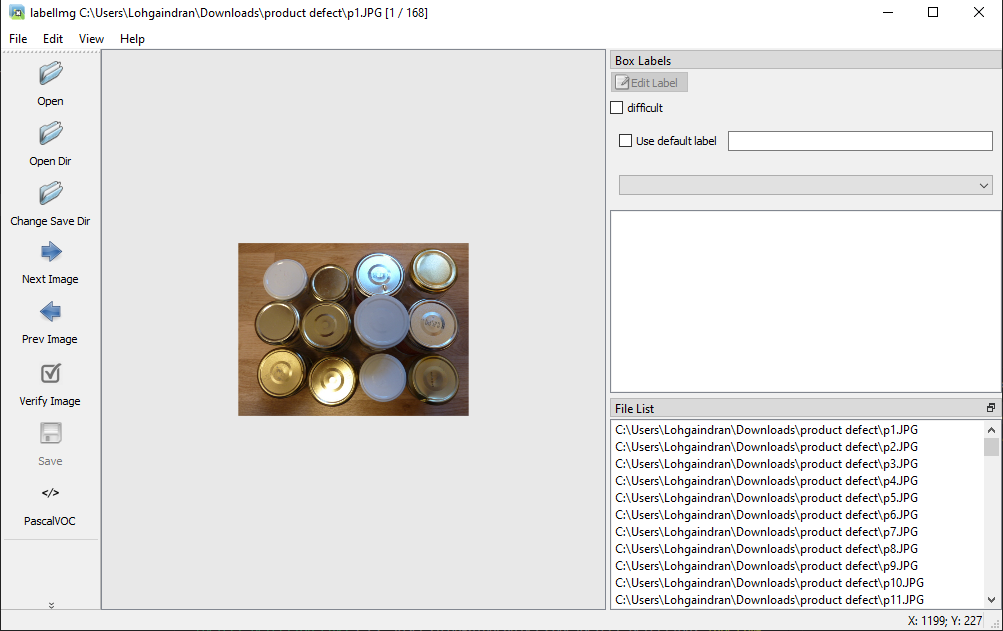Click labelImg app icon in title bar
Viewport: 1003px width, 631px height.
[x=17, y=12]
